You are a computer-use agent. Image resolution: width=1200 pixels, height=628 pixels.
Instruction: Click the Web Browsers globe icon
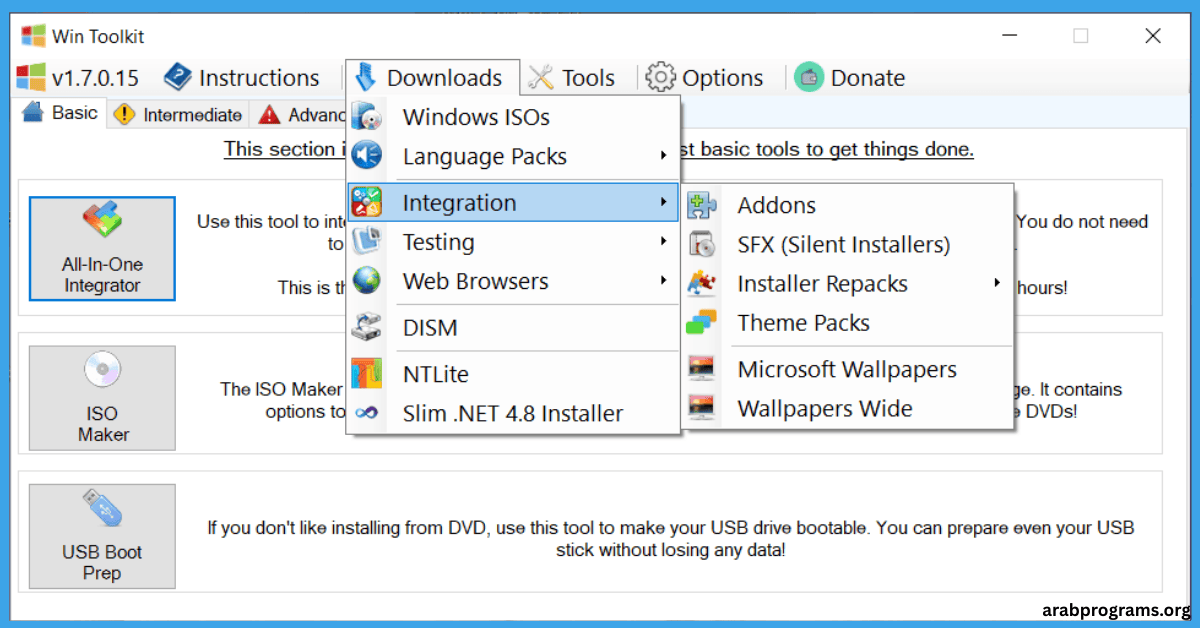pyautogui.click(x=367, y=281)
